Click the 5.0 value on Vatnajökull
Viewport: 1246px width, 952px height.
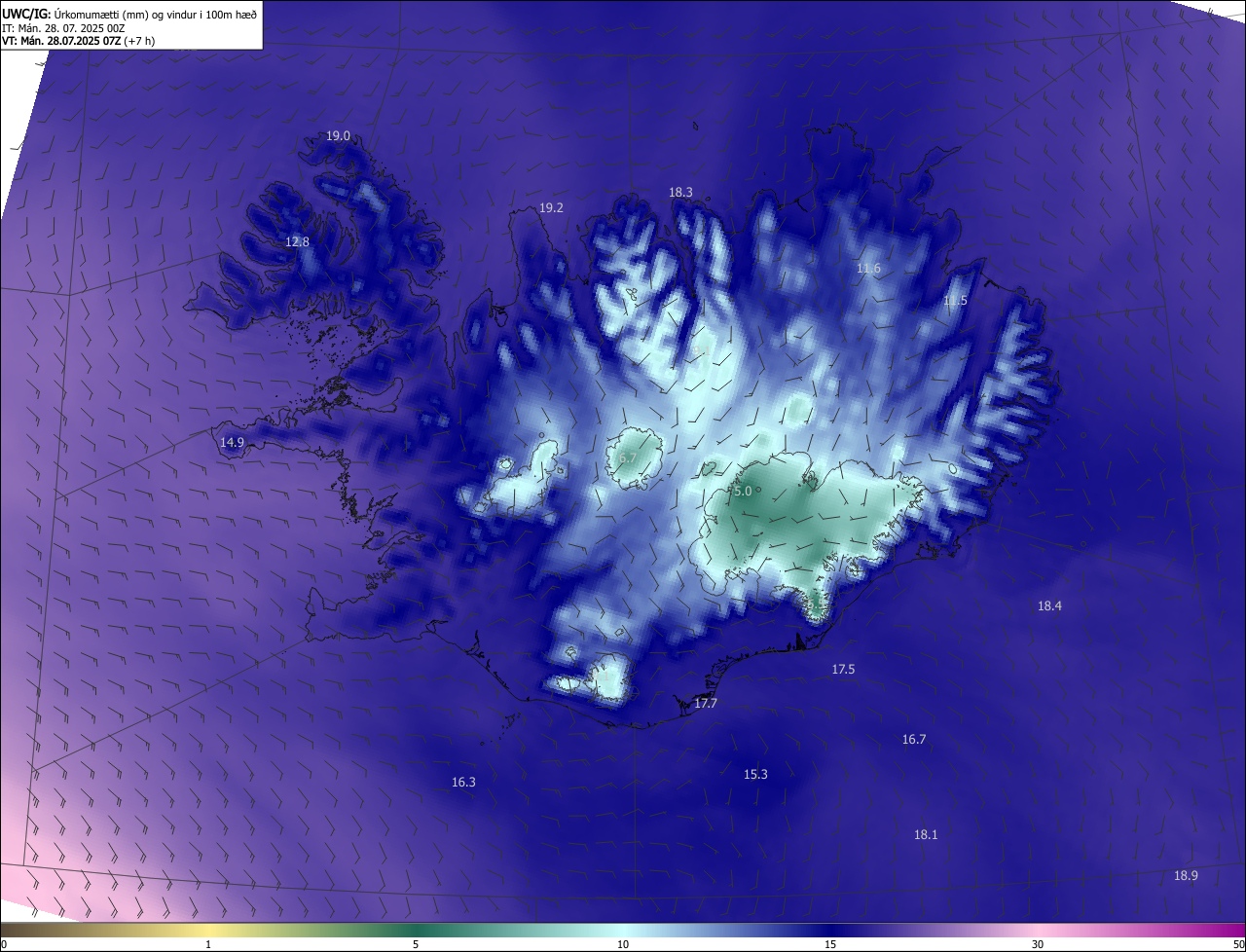[743, 492]
